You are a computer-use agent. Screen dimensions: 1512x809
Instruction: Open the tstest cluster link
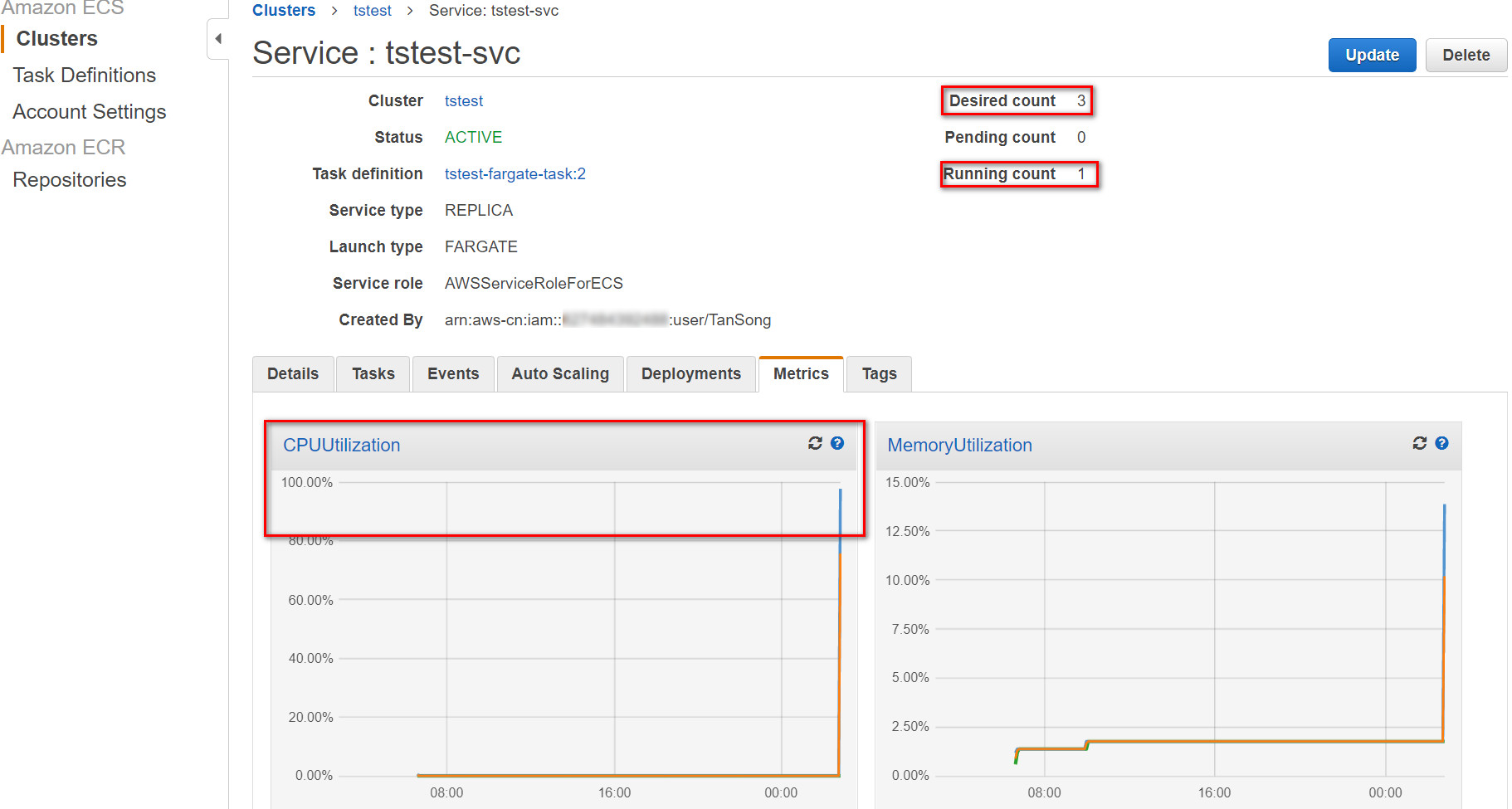pos(464,100)
